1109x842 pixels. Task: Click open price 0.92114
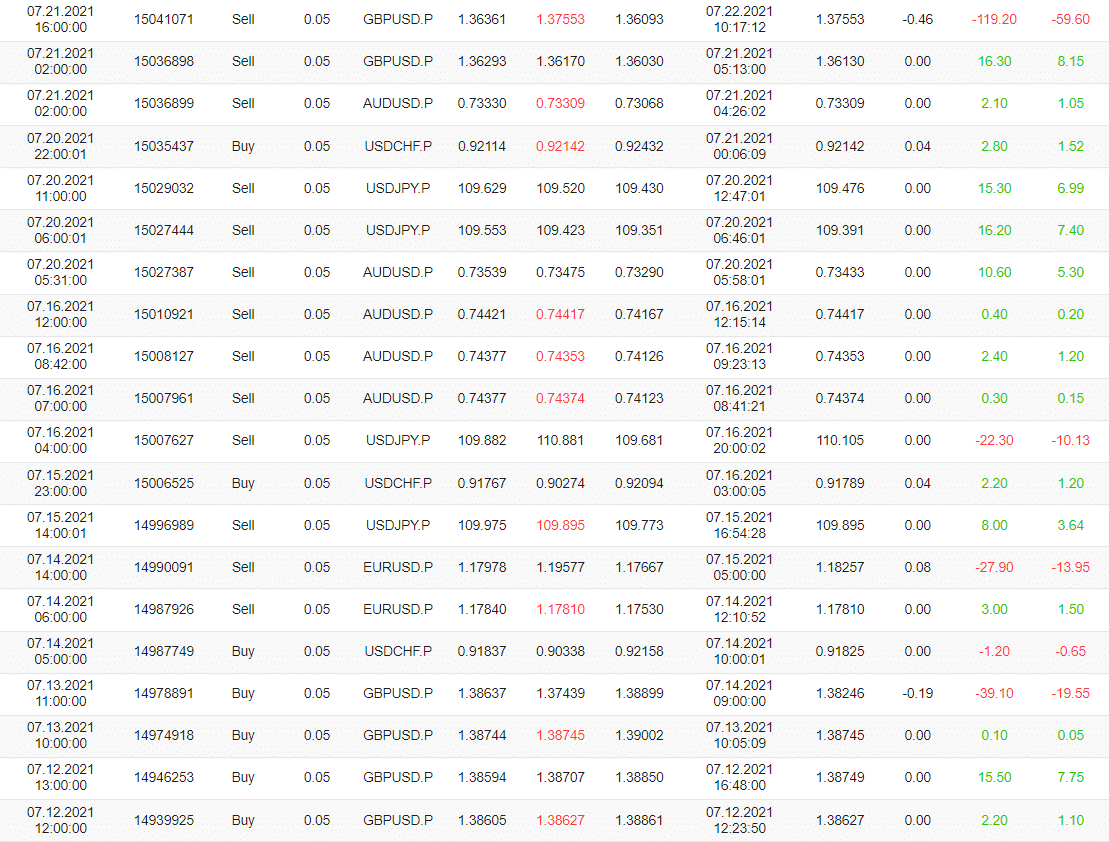pos(482,146)
